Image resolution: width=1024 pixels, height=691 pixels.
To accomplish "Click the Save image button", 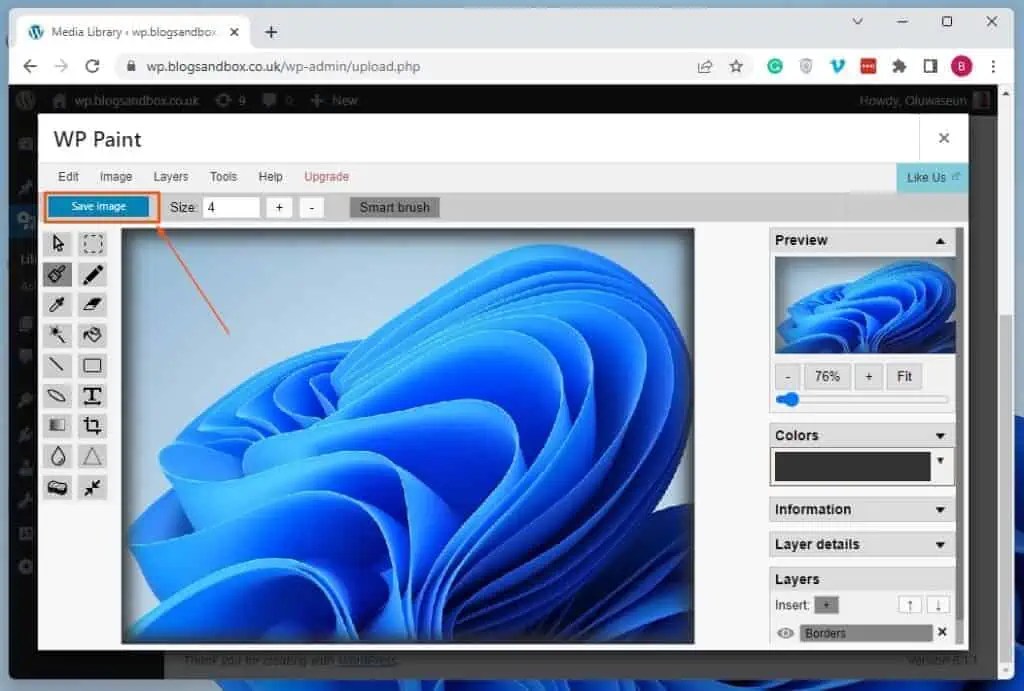I will click(99, 206).
